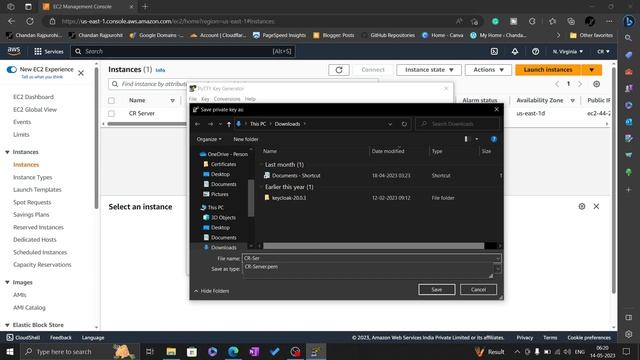Open Instance Types in sidebar
Image resolution: width=640 pixels, height=360 pixels.
(32, 177)
